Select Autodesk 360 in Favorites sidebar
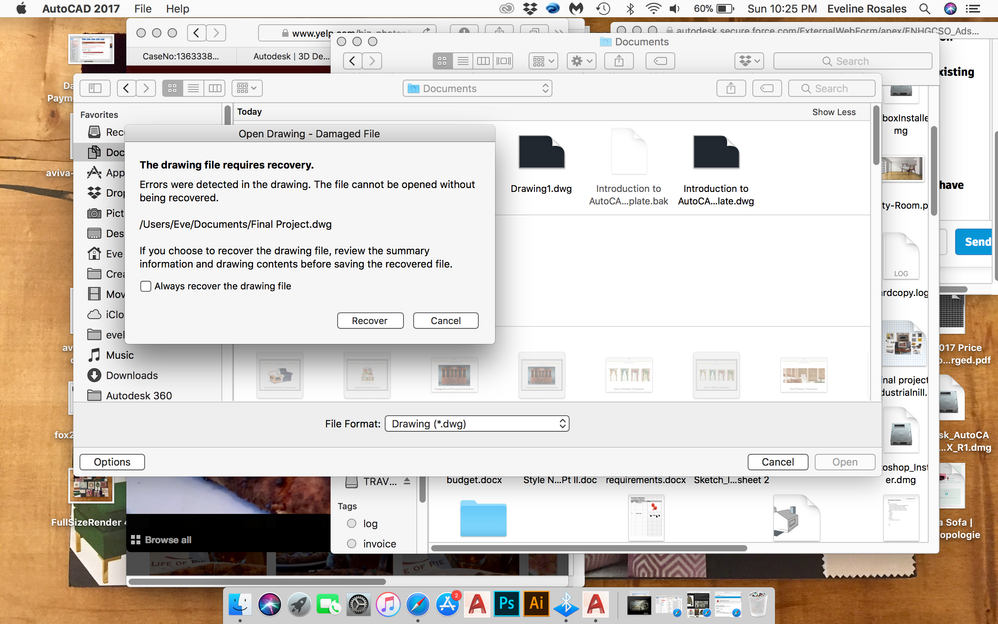Viewport: 998px width, 624px height. [139, 395]
